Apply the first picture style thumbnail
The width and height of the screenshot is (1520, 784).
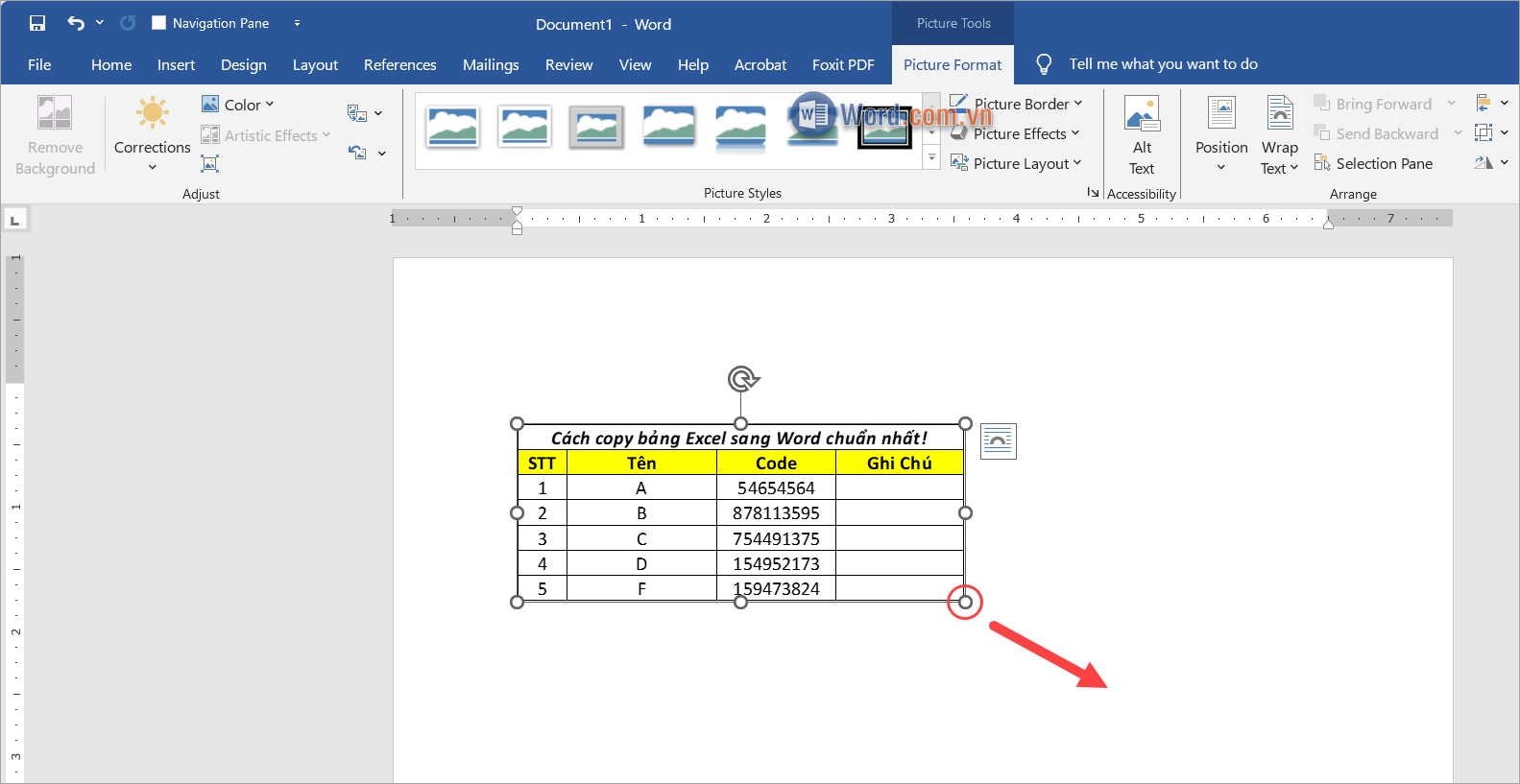[x=452, y=127]
